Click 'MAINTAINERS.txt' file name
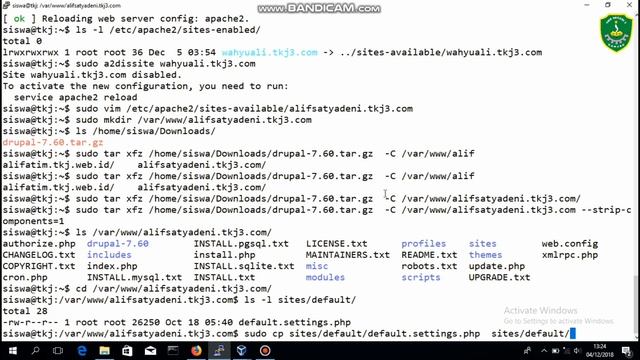Viewport: 640px width, 360px height. point(348,255)
